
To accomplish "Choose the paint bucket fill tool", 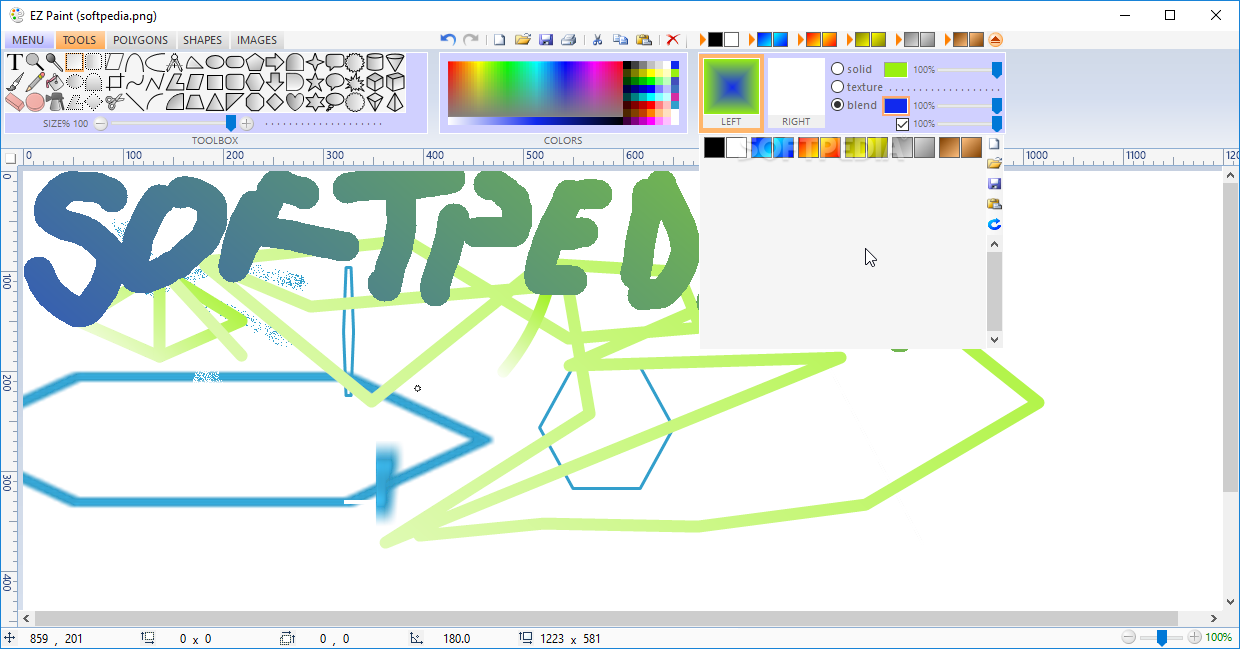I will coord(55,82).
